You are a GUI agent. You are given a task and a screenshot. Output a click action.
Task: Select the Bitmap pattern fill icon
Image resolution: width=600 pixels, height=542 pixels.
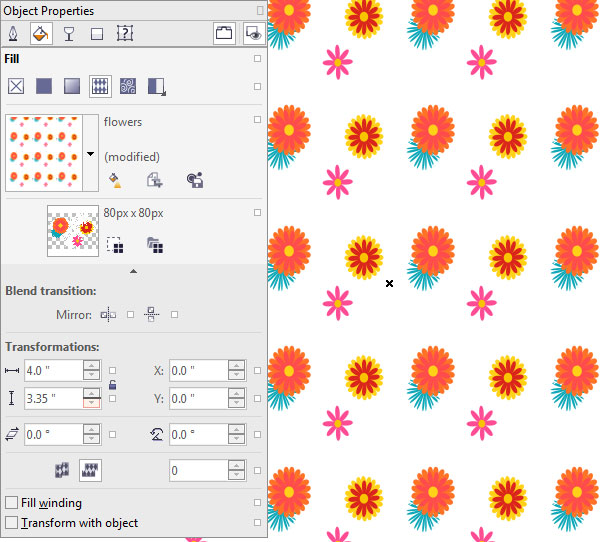128,86
